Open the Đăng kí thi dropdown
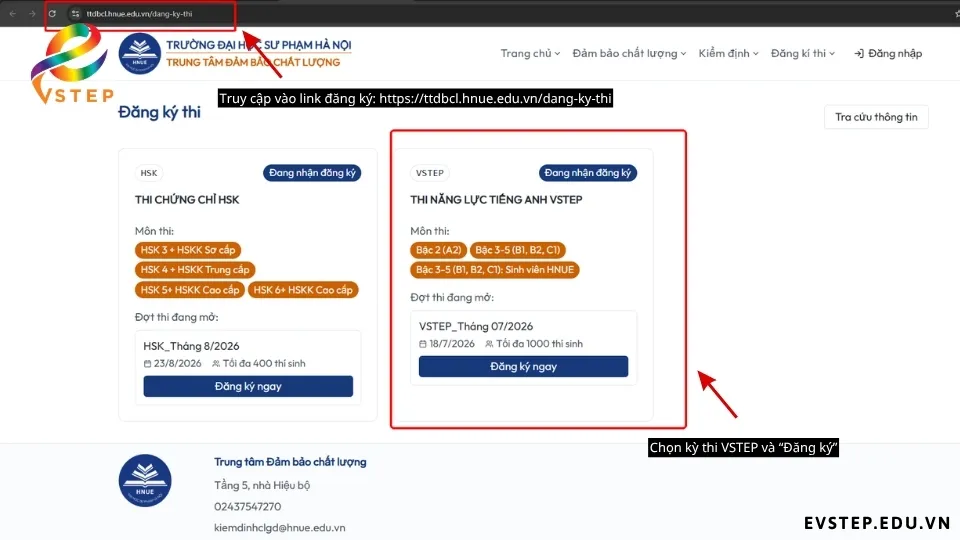Viewport: 960px width, 540px height. [x=803, y=53]
